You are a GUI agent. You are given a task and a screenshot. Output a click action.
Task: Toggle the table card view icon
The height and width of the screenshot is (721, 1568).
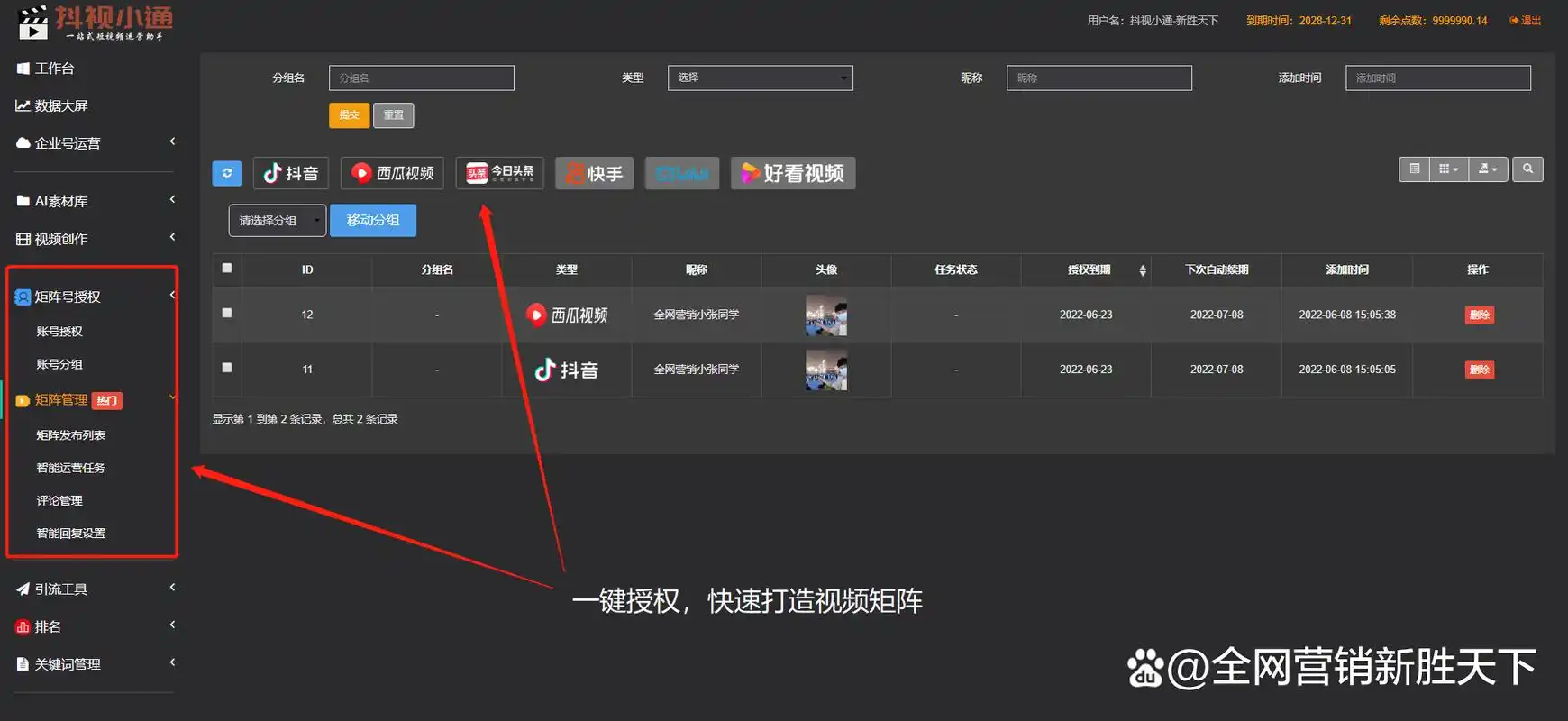[1415, 169]
